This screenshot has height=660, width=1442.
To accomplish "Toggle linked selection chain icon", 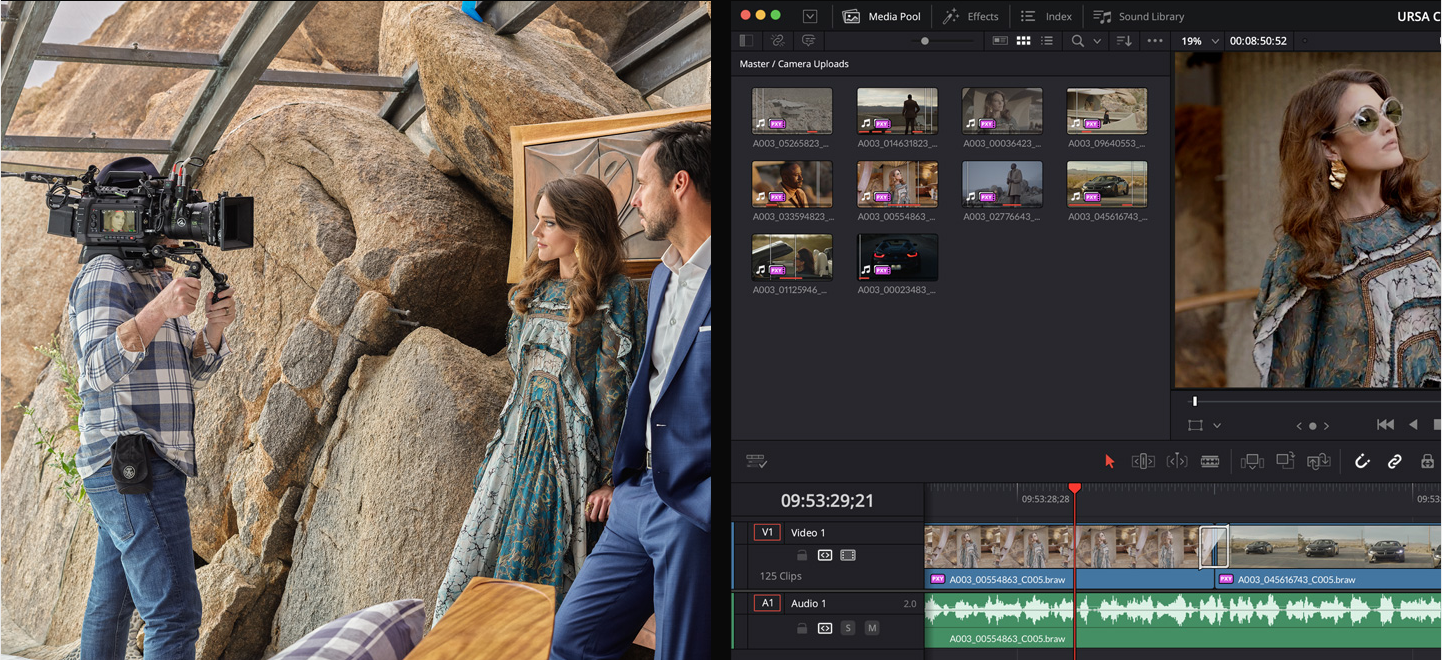I will (x=1394, y=461).
